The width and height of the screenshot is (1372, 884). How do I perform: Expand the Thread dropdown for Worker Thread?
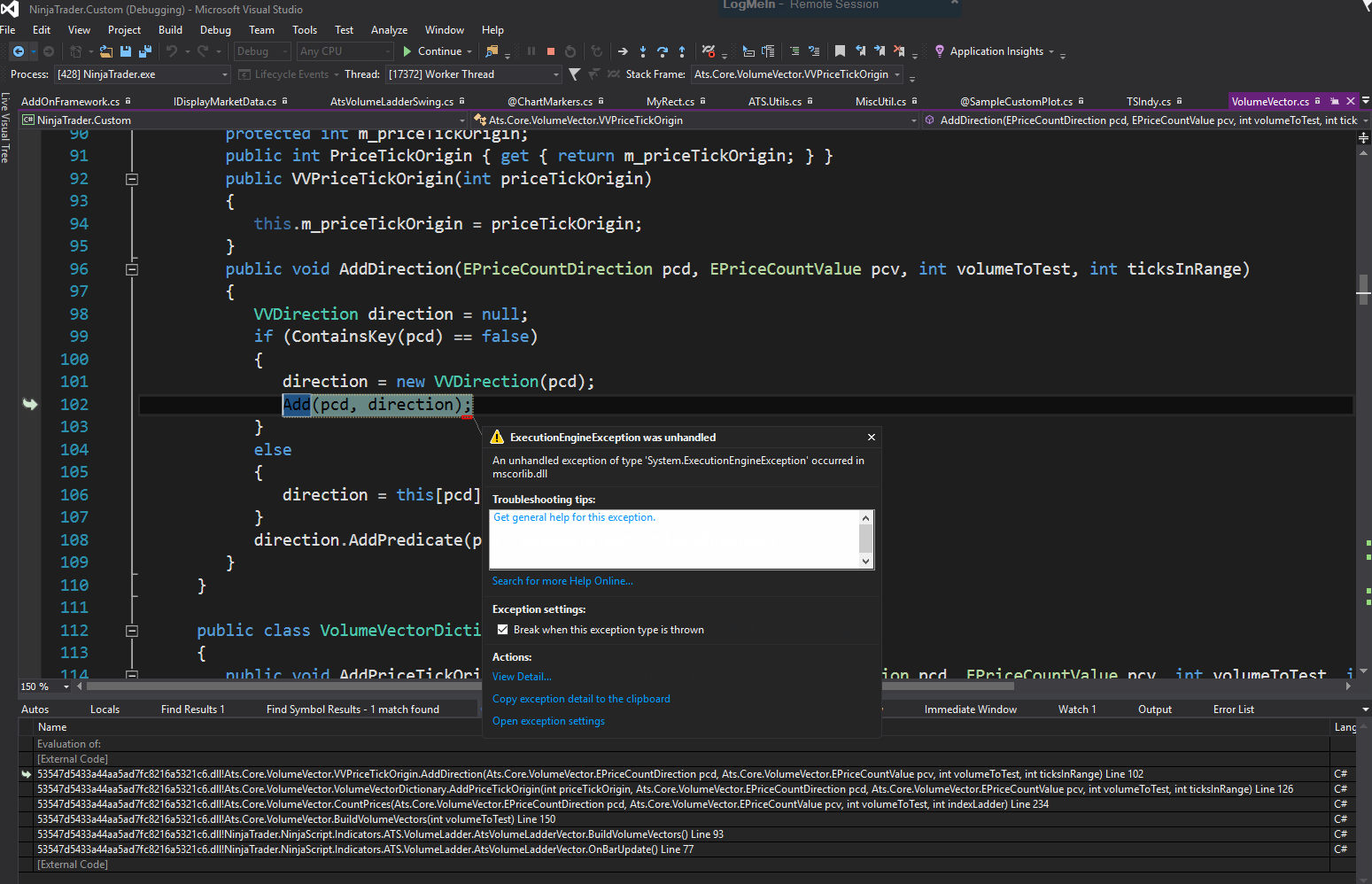[556, 74]
